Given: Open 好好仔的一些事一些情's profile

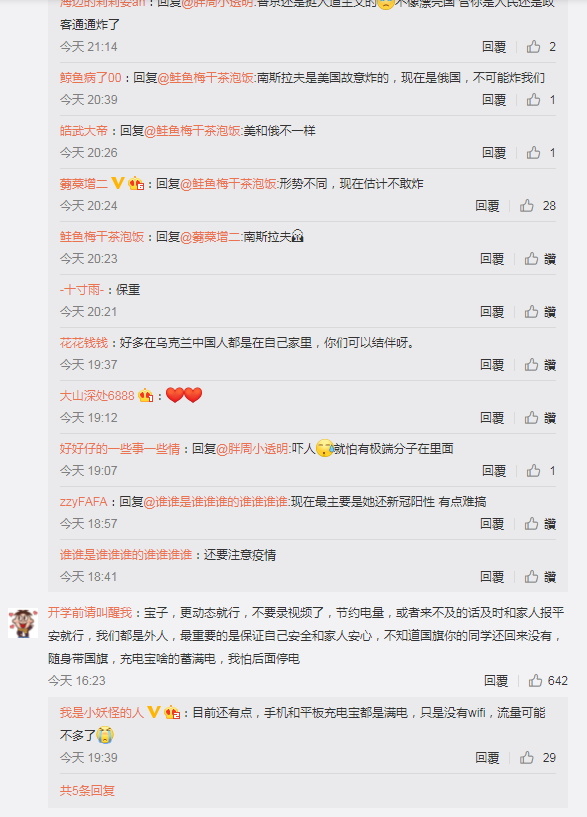Looking at the screenshot, I should click(120, 449).
